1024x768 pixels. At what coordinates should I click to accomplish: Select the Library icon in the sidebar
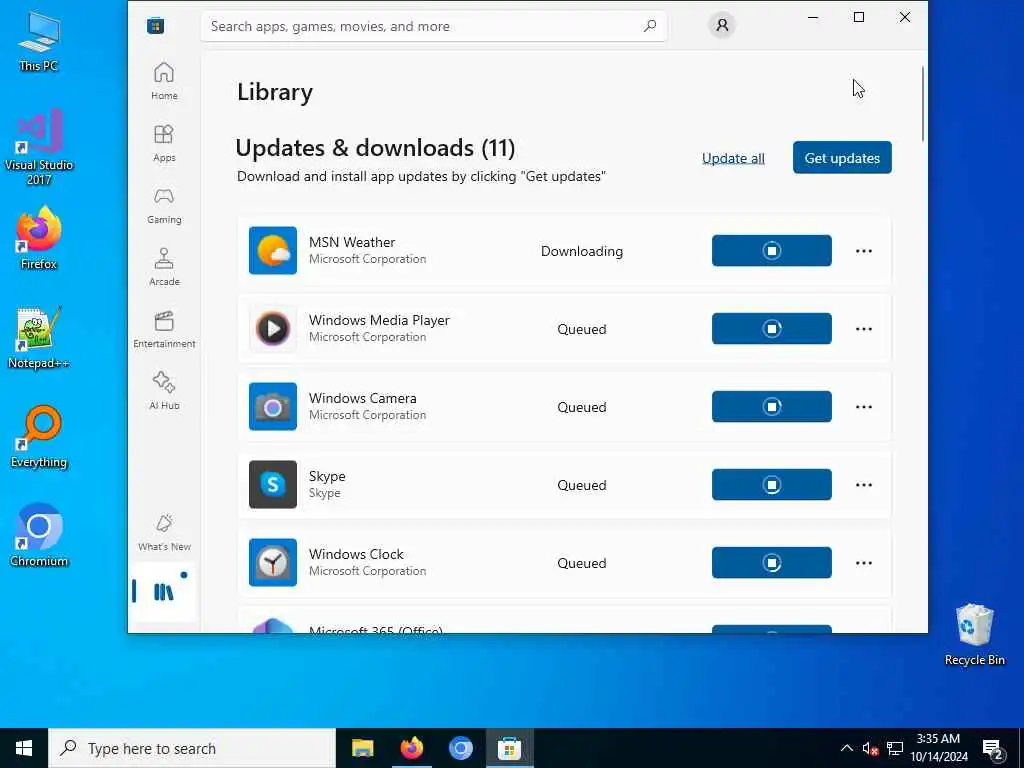(x=163, y=592)
